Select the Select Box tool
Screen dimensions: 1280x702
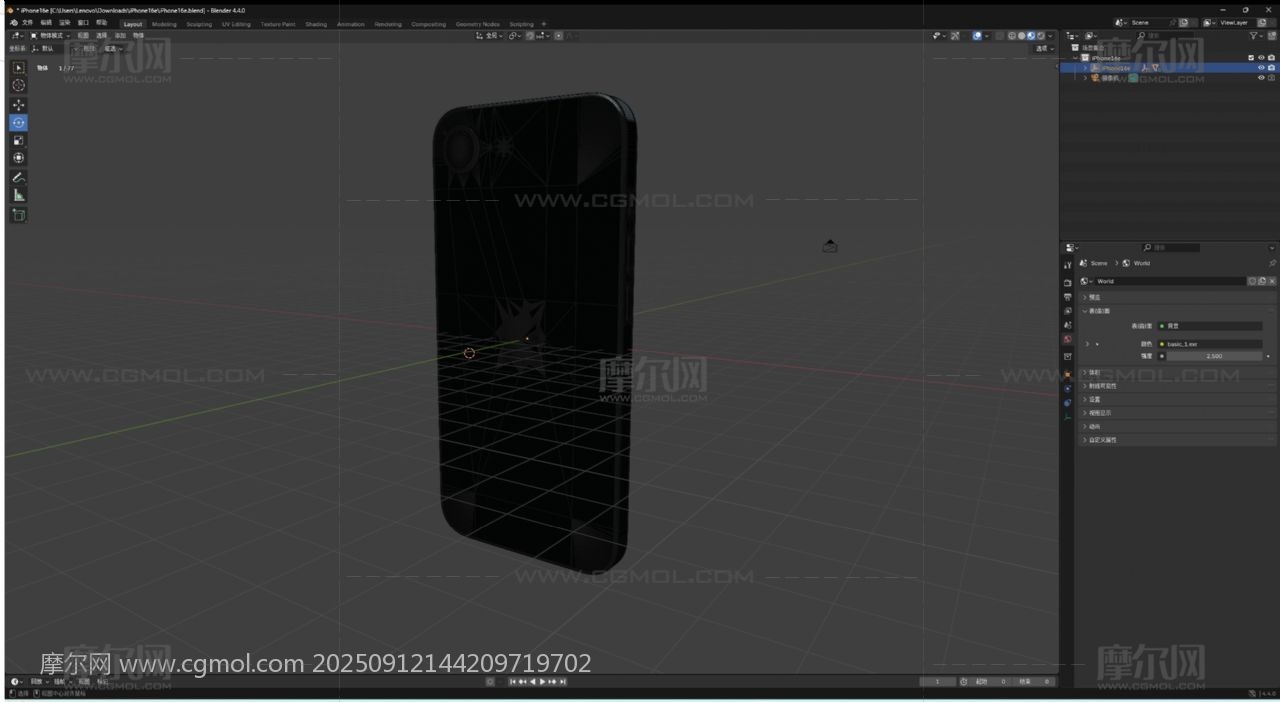click(x=18, y=67)
